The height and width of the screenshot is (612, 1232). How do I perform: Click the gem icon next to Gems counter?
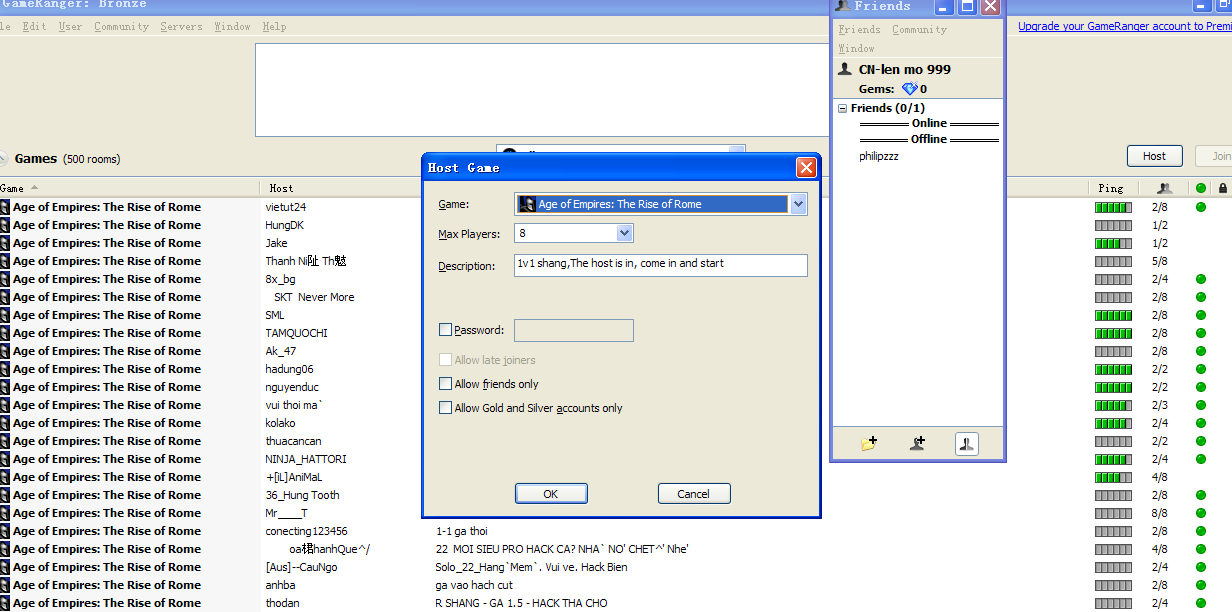(x=910, y=88)
